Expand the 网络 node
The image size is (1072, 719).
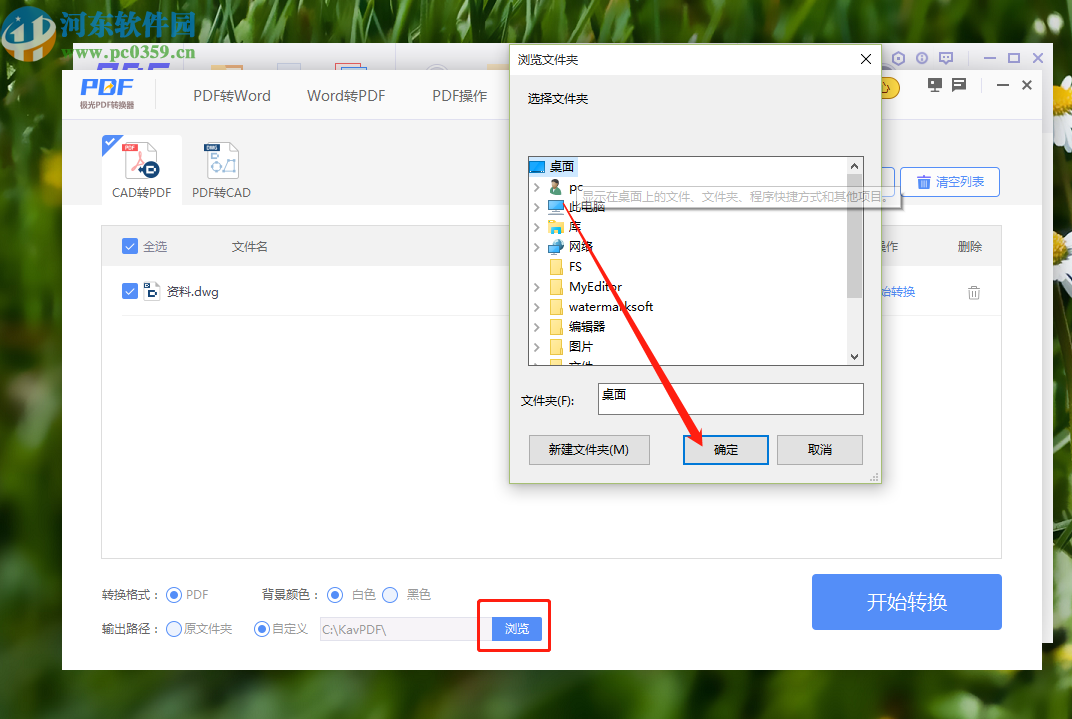click(537, 247)
